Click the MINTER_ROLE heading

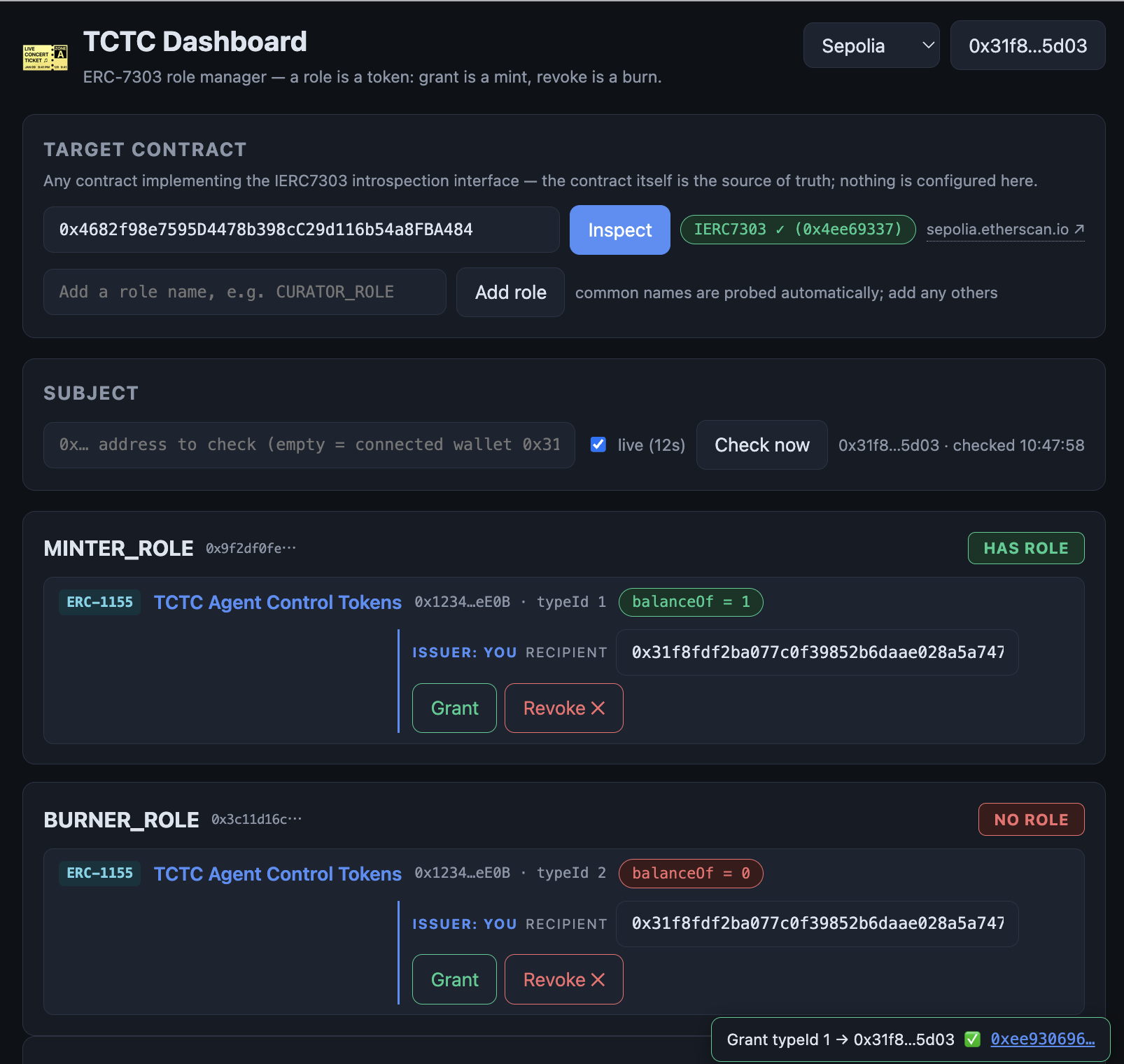(118, 548)
